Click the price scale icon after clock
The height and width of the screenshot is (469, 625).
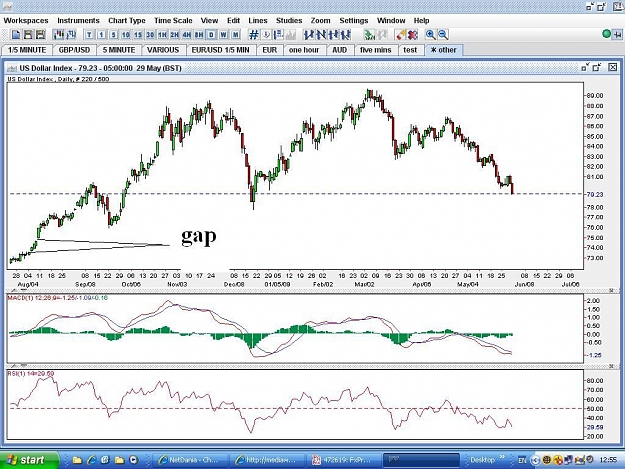coord(279,35)
